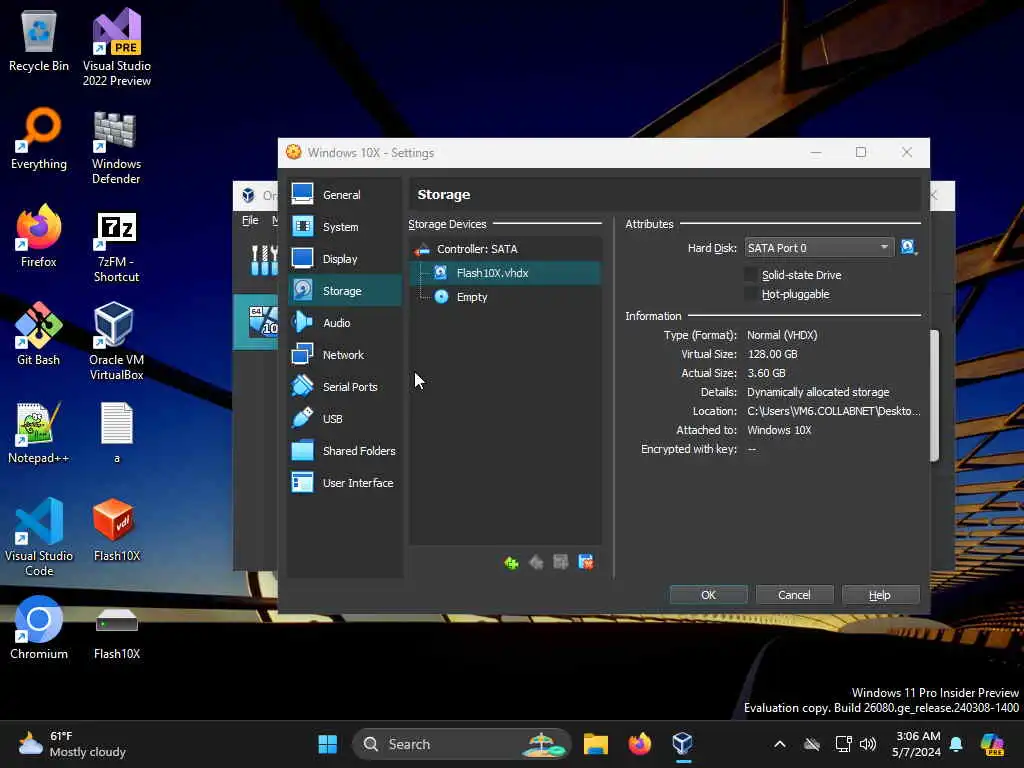Open Serial Ports settings
Screen dimensions: 1024x768
pyautogui.click(x=345, y=387)
